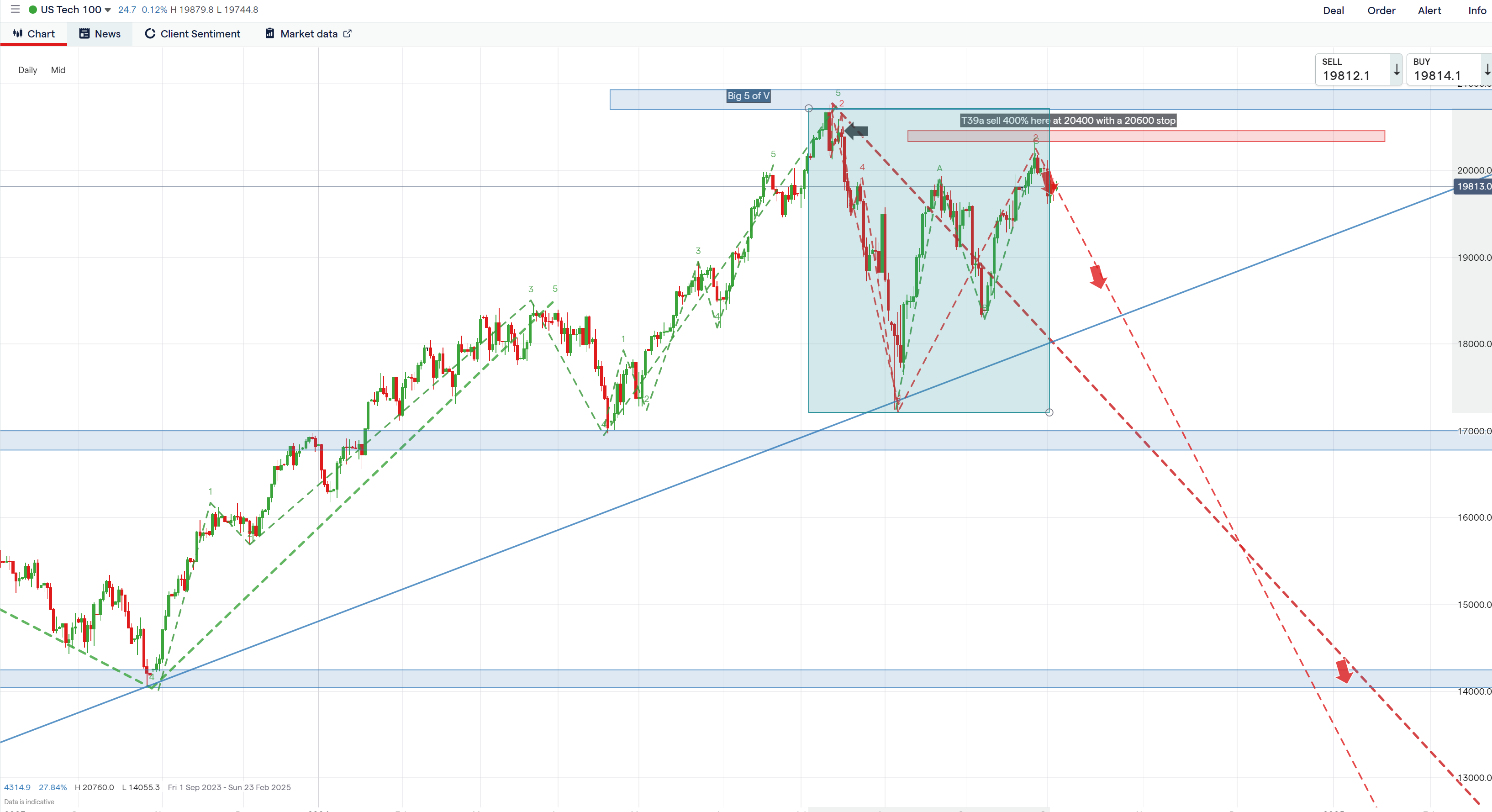Open the hamburger menu icon
The width and height of the screenshot is (1492, 812).
(x=15, y=9)
